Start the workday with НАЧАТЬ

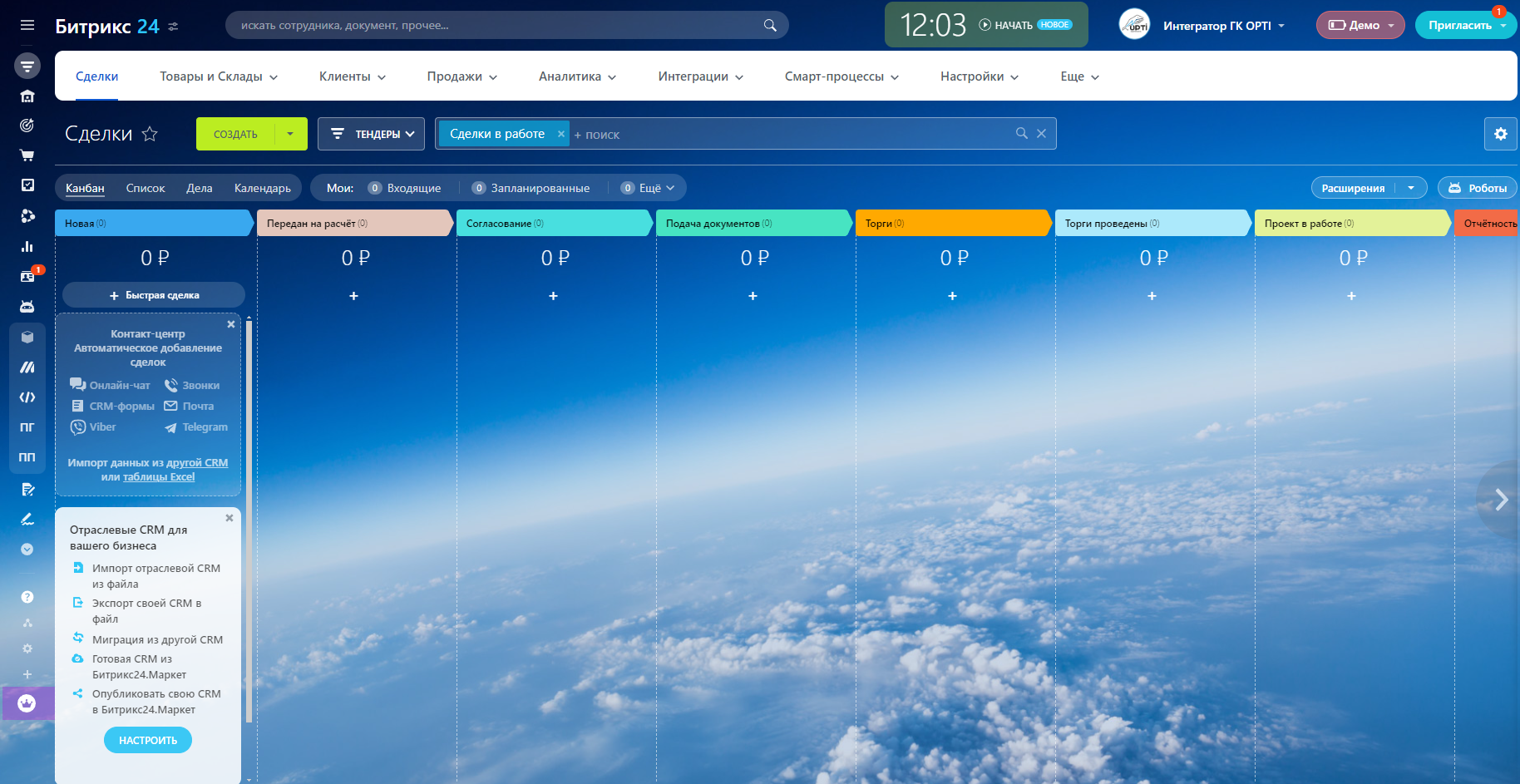1006,25
